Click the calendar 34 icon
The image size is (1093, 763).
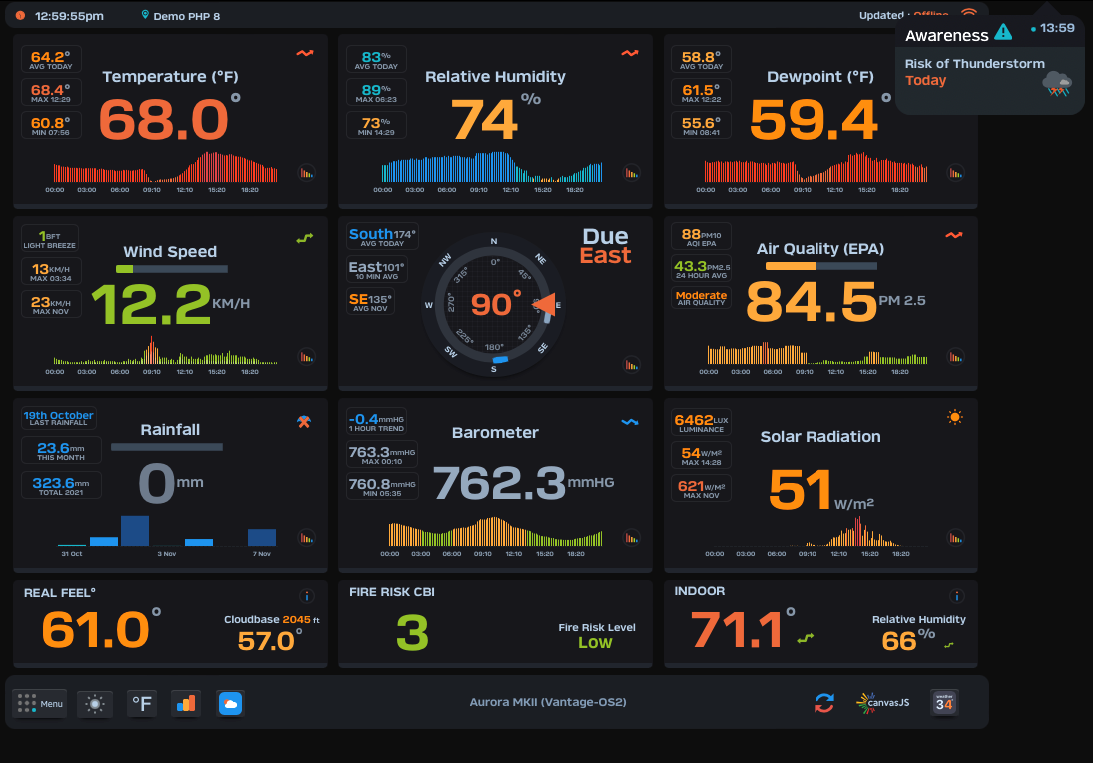click(944, 702)
